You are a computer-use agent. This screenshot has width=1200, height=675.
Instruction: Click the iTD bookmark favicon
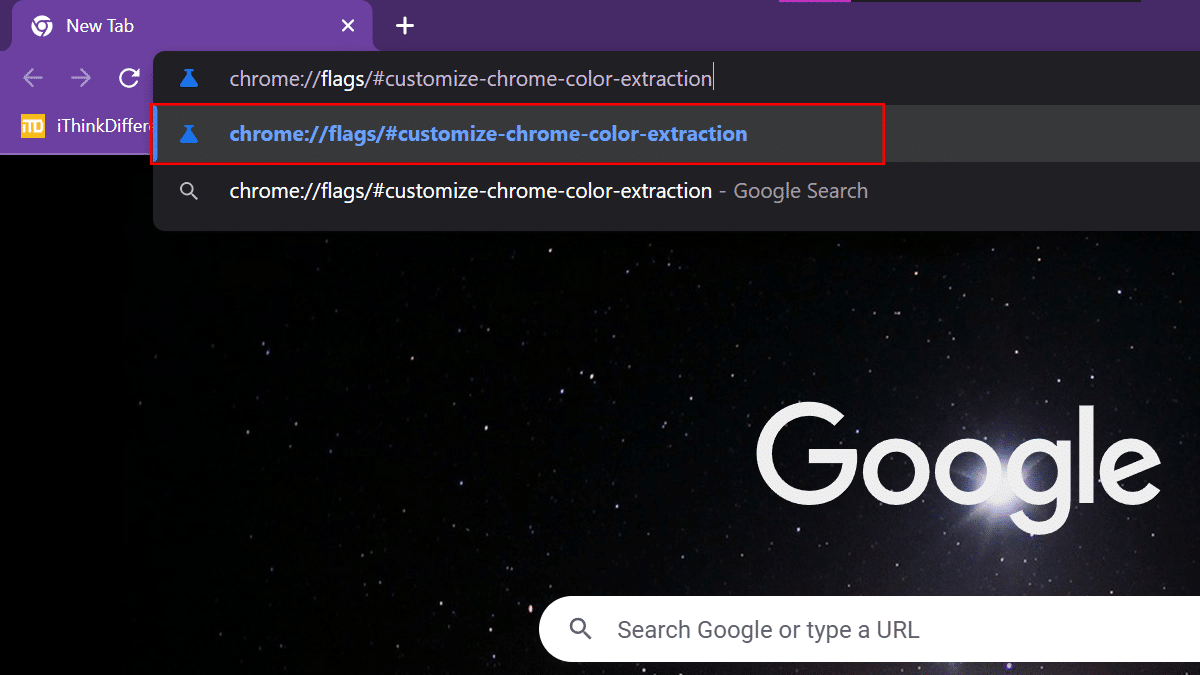(33, 126)
